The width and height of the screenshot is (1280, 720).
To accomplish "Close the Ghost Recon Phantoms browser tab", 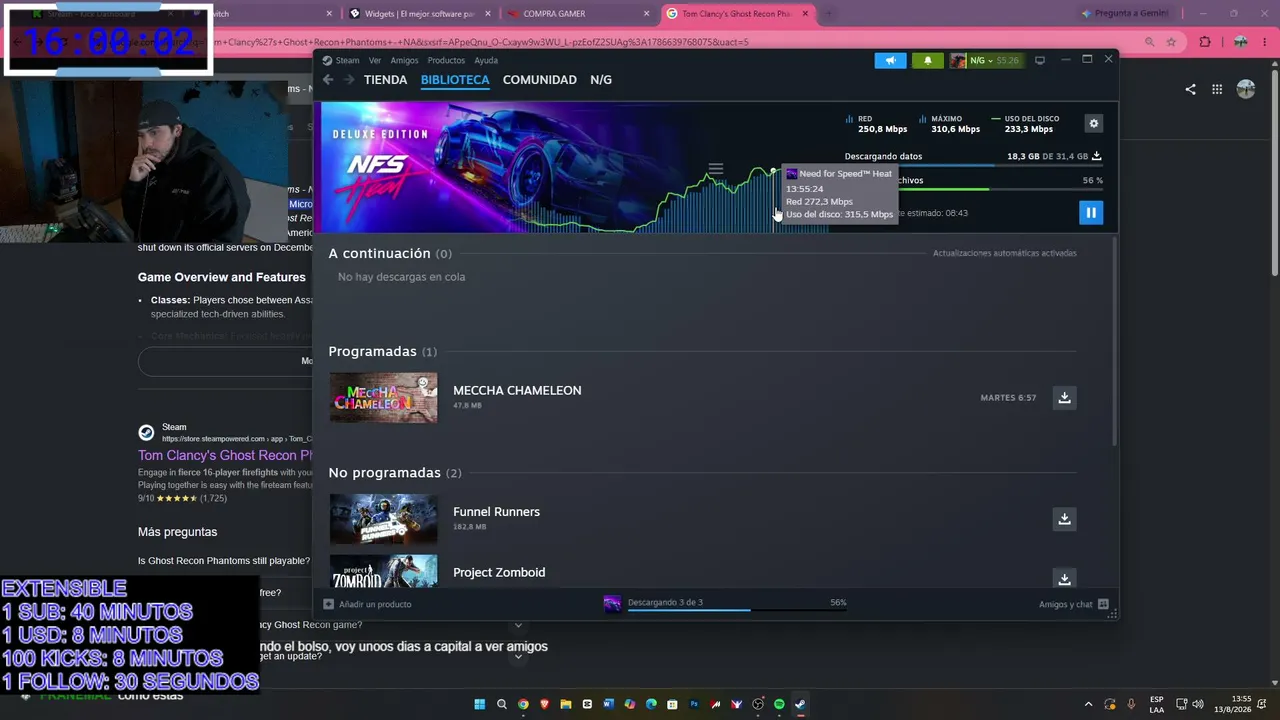I will (803, 14).
